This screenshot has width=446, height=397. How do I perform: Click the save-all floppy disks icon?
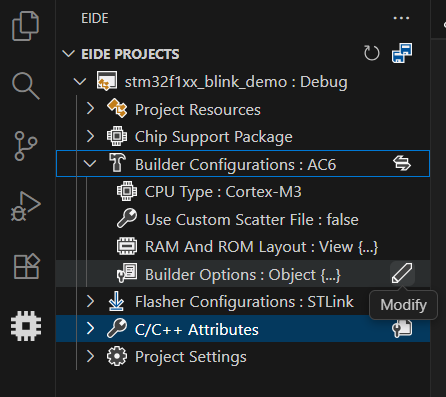402,53
